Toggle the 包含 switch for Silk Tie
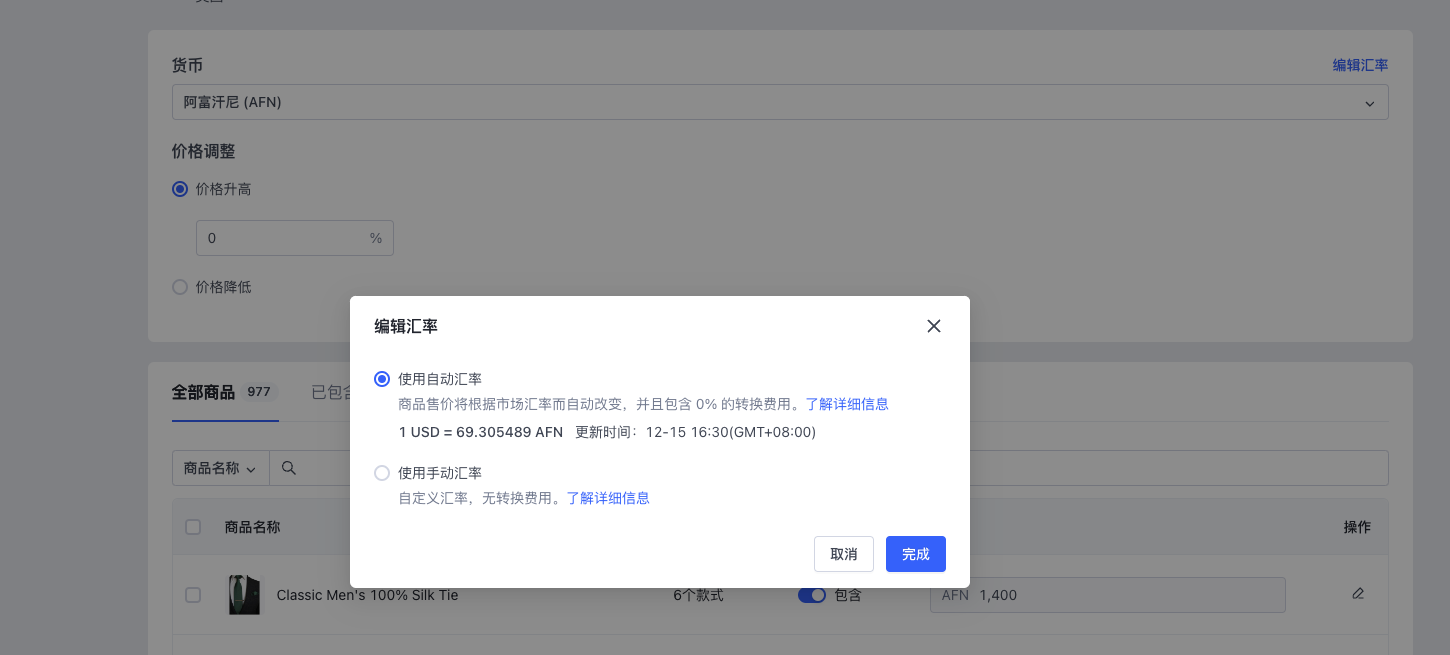The height and width of the screenshot is (655, 1450). tap(811, 595)
